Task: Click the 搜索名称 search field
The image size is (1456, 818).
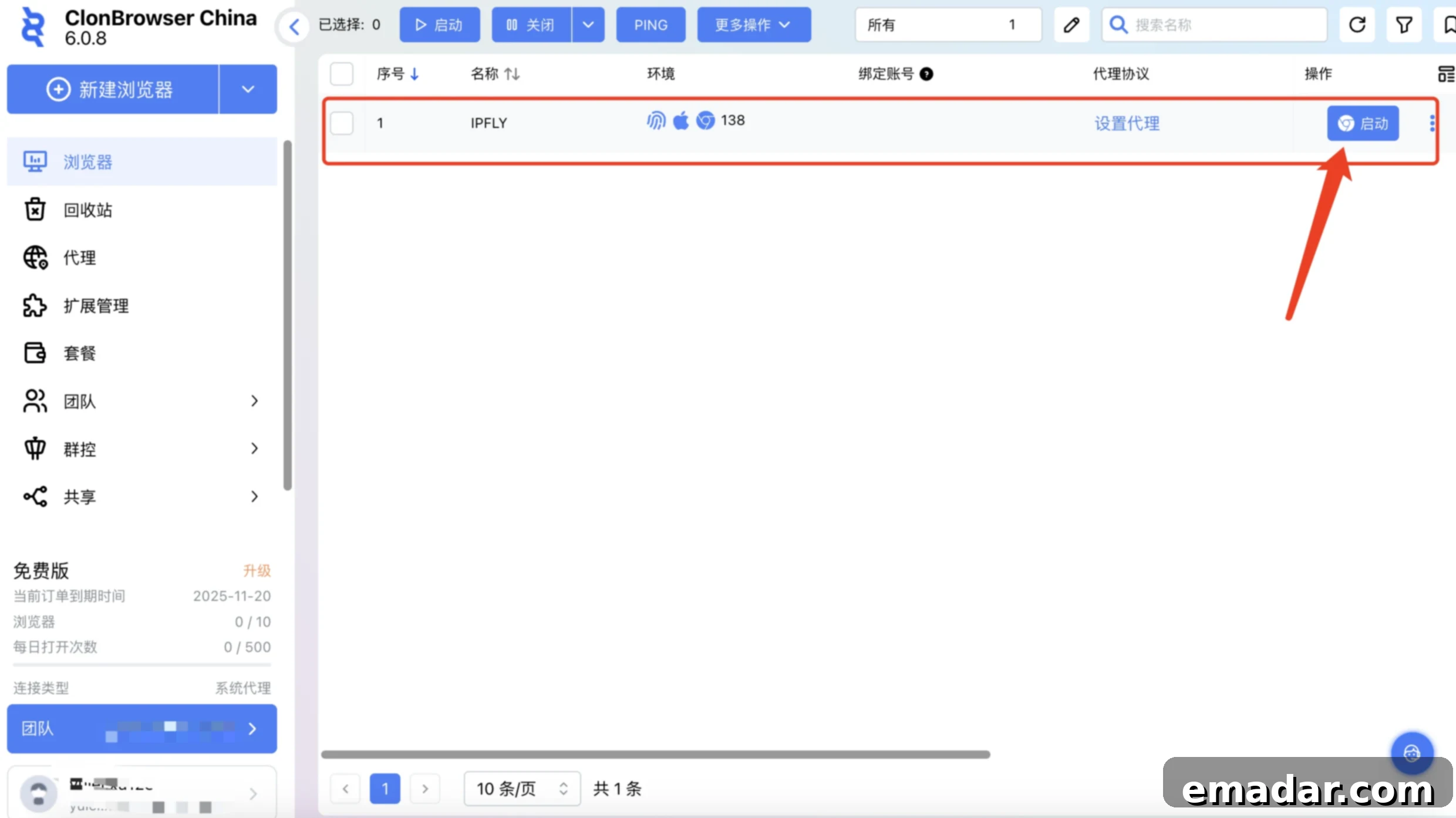Action: click(x=1214, y=25)
